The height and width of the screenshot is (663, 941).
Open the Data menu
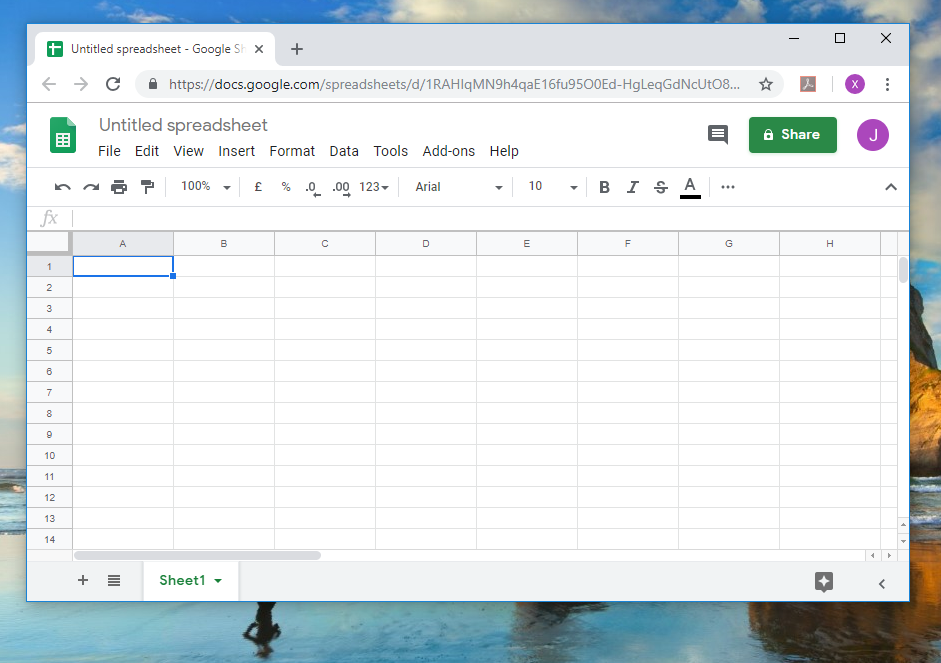[x=344, y=151]
